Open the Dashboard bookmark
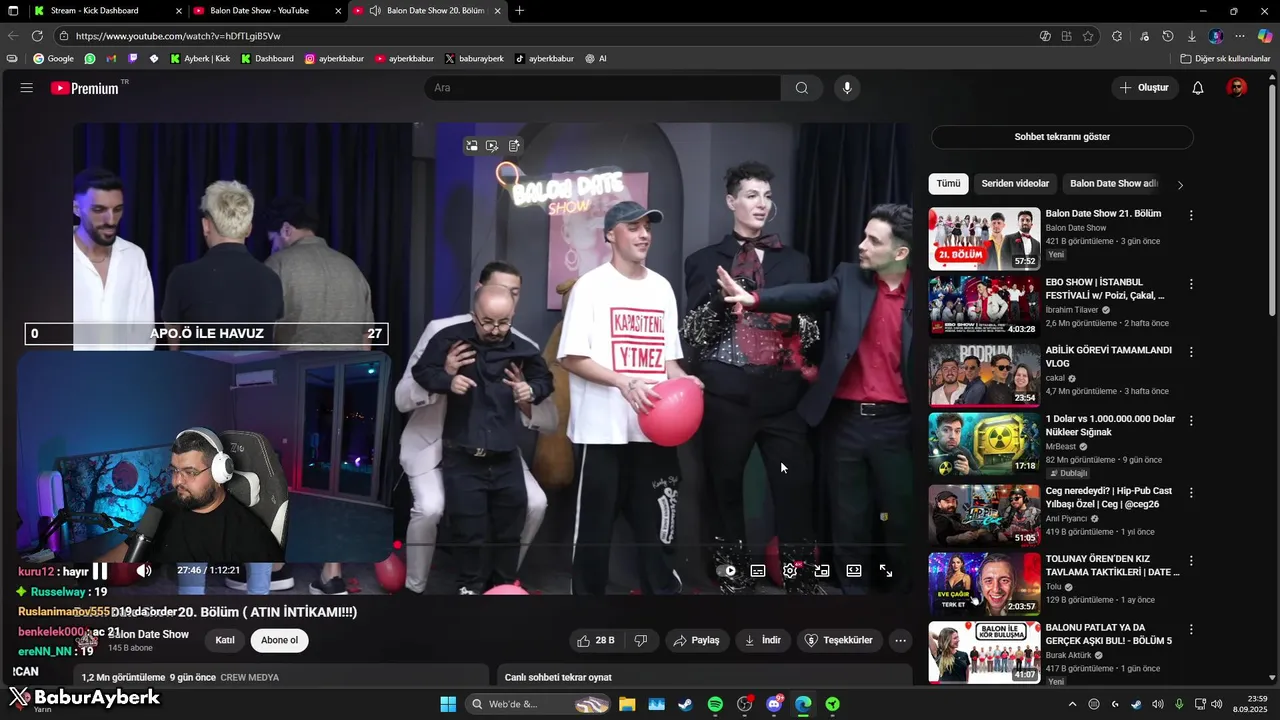 tap(267, 59)
